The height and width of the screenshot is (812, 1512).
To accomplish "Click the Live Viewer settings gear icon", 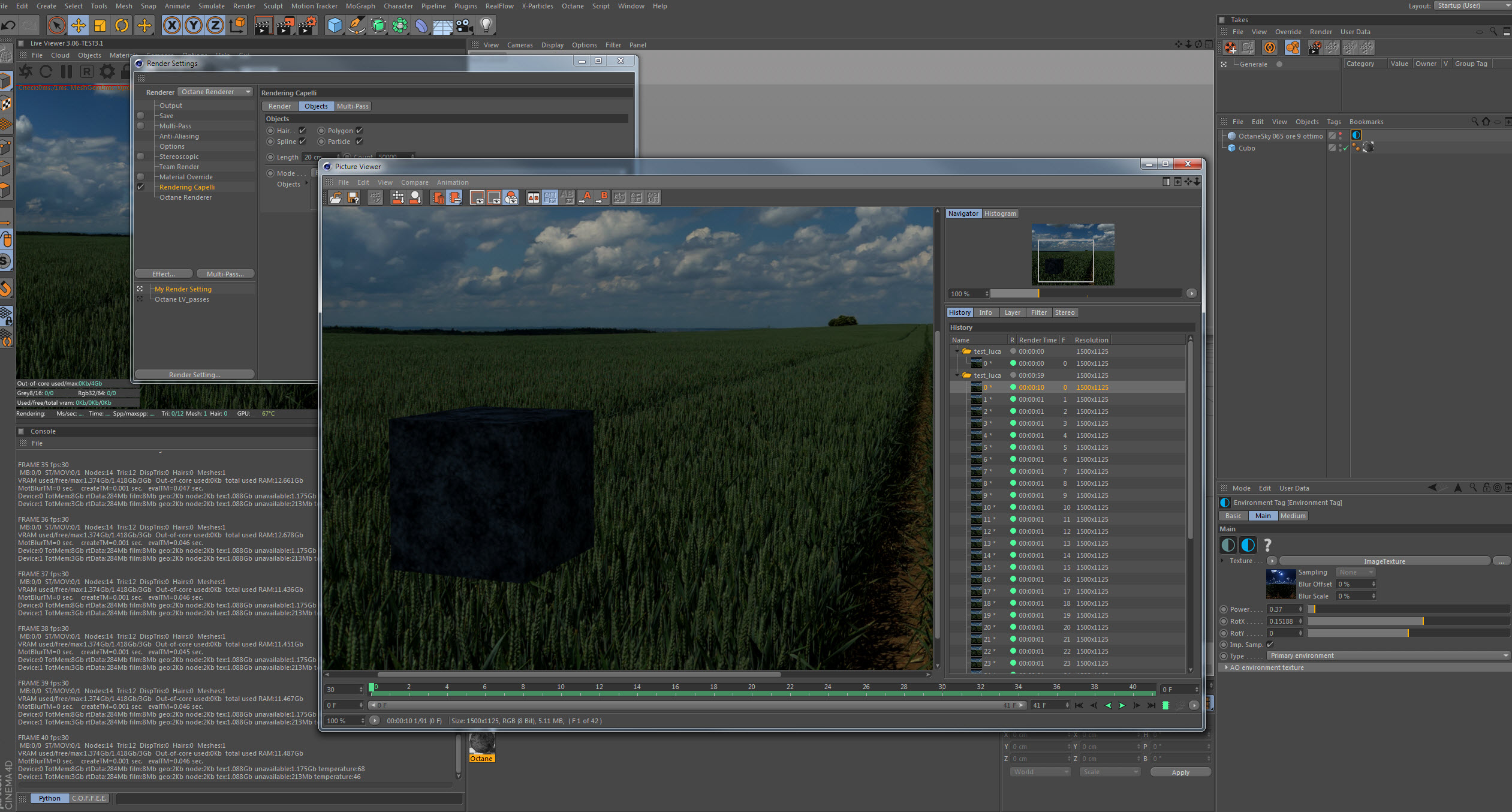I will click(107, 71).
